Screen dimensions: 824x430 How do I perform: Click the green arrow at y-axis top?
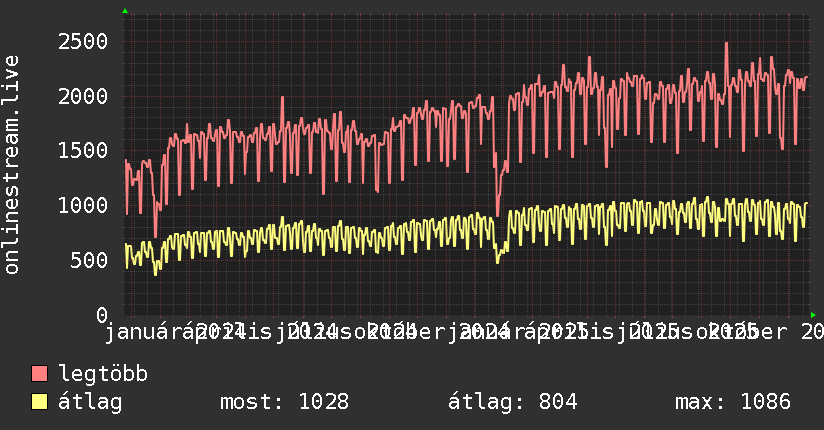pyautogui.click(x=125, y=11)
